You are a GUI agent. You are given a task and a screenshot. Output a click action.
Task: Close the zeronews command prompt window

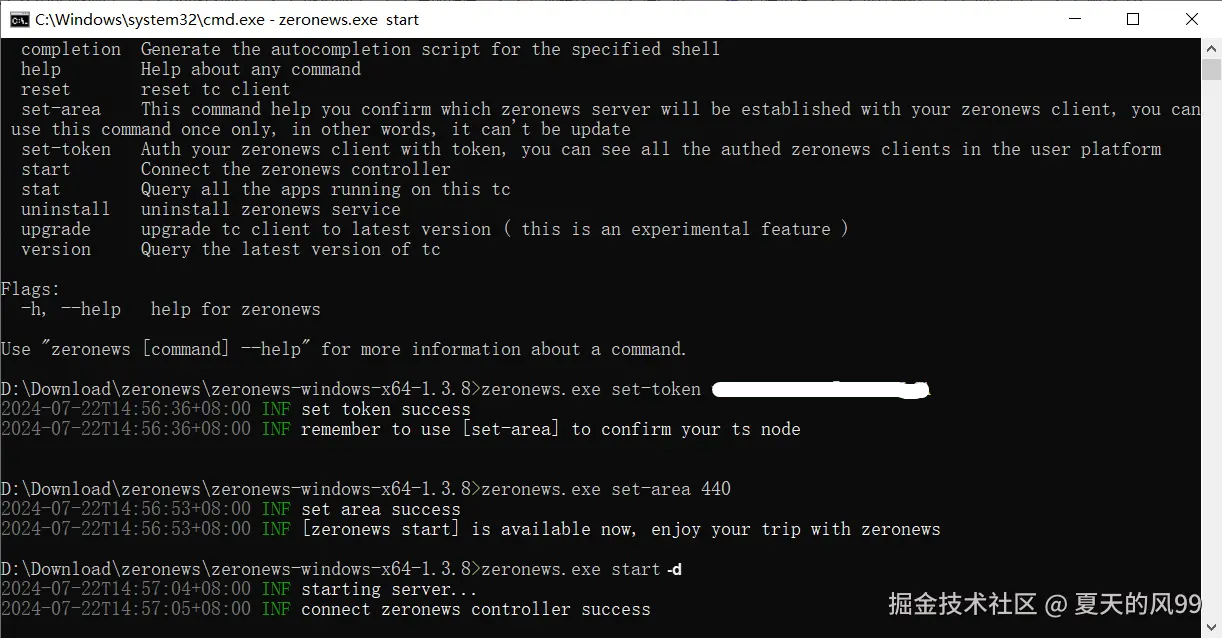(1192, 19)
